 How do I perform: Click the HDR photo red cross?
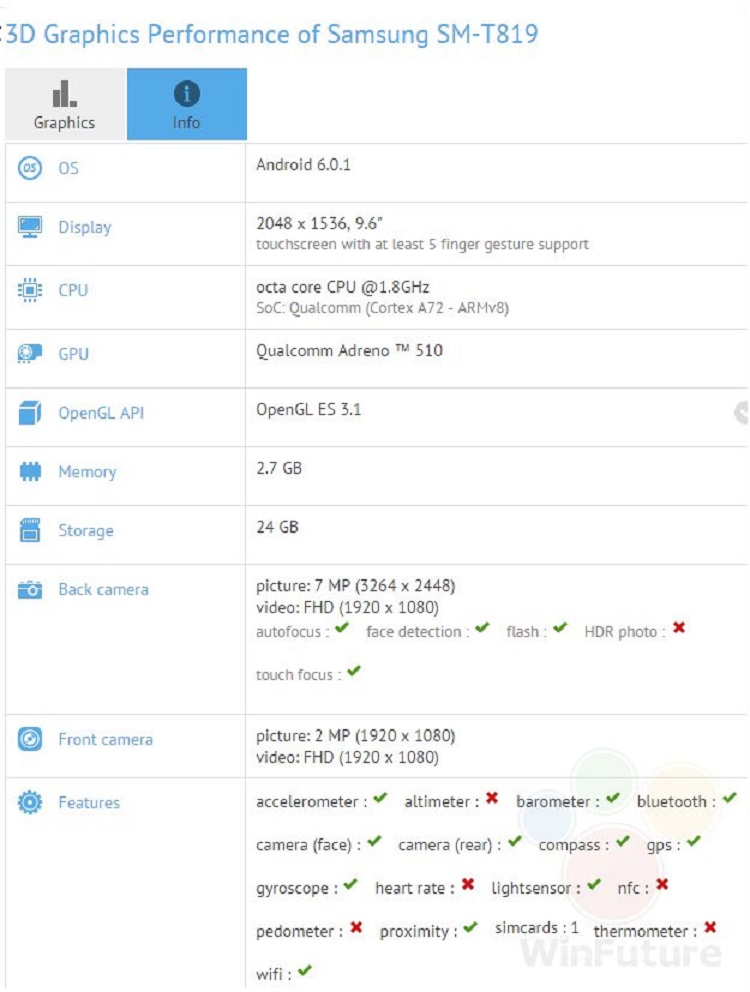point(679,629)
